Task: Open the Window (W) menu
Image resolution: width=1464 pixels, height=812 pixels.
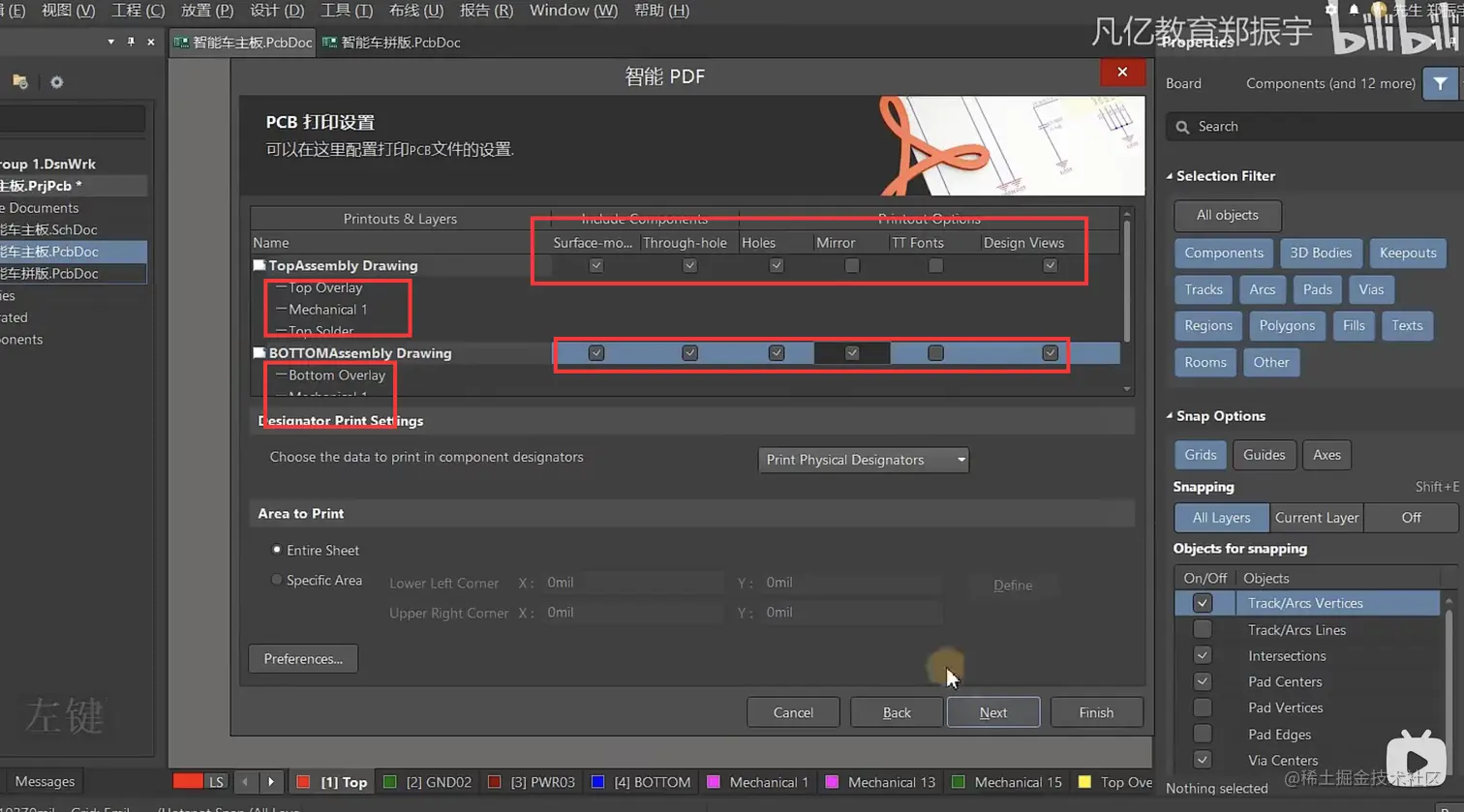Action: (573, 11)
